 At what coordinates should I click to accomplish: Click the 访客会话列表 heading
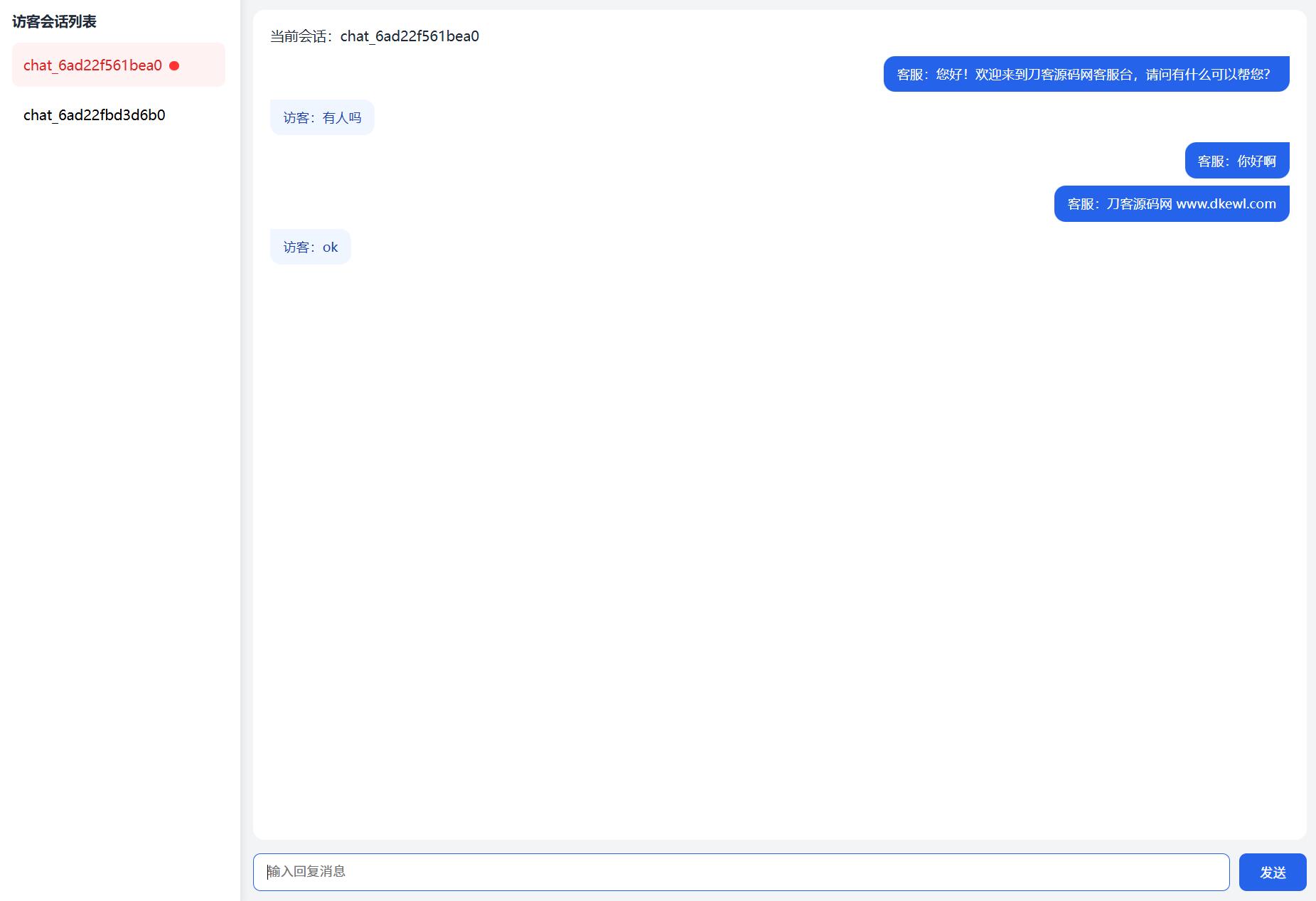[54, 22]
